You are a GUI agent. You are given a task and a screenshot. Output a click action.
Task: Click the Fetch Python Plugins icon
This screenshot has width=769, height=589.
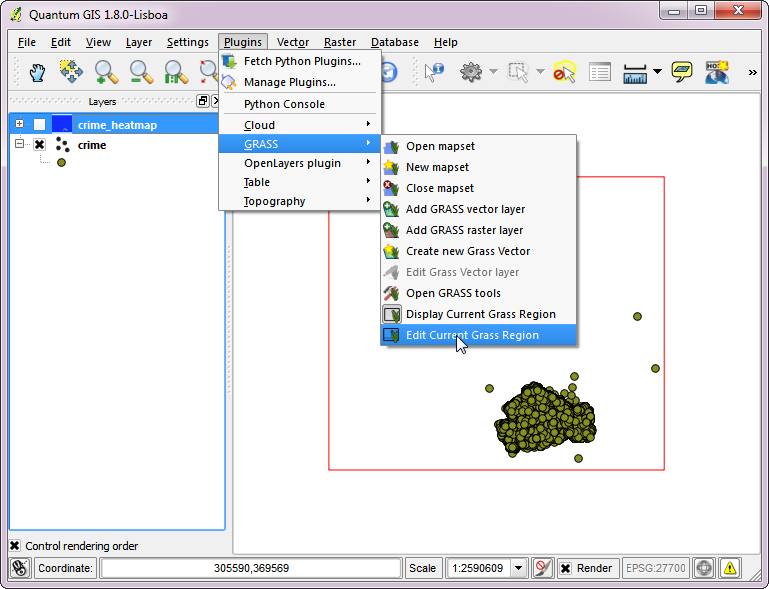(229, 61)
